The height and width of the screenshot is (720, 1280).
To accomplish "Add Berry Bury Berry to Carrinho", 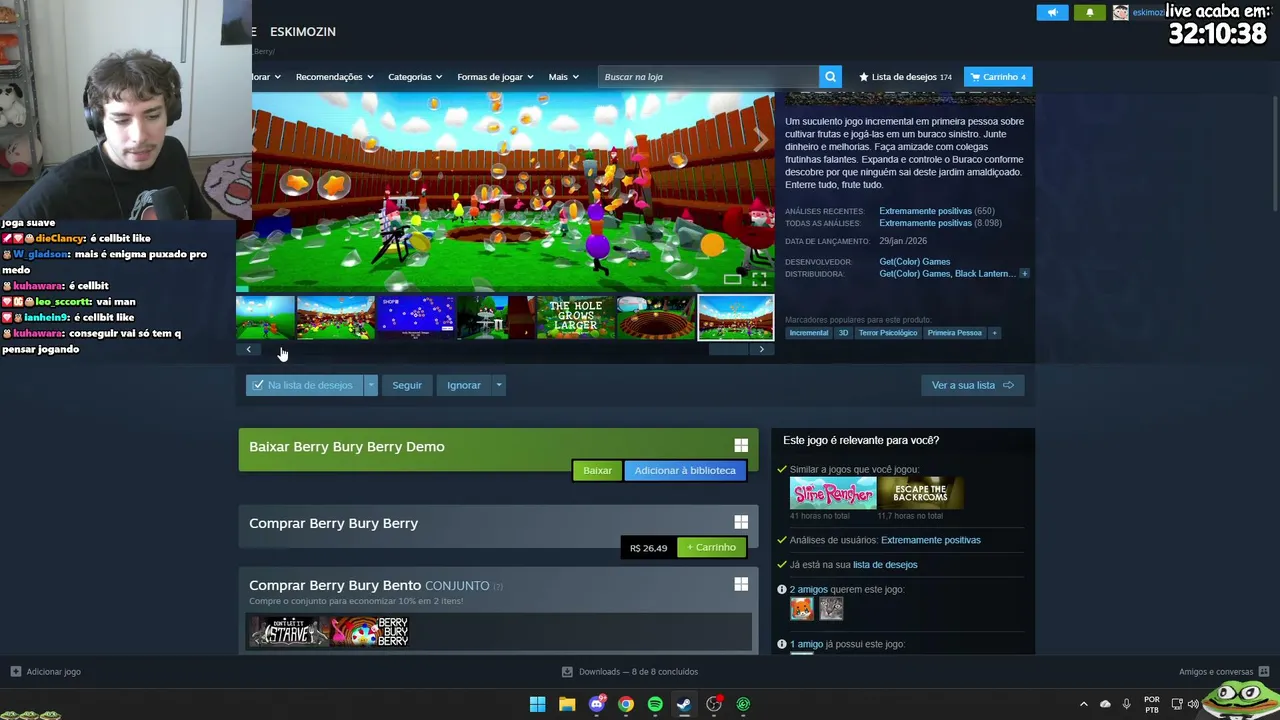I will pos(711,547).
